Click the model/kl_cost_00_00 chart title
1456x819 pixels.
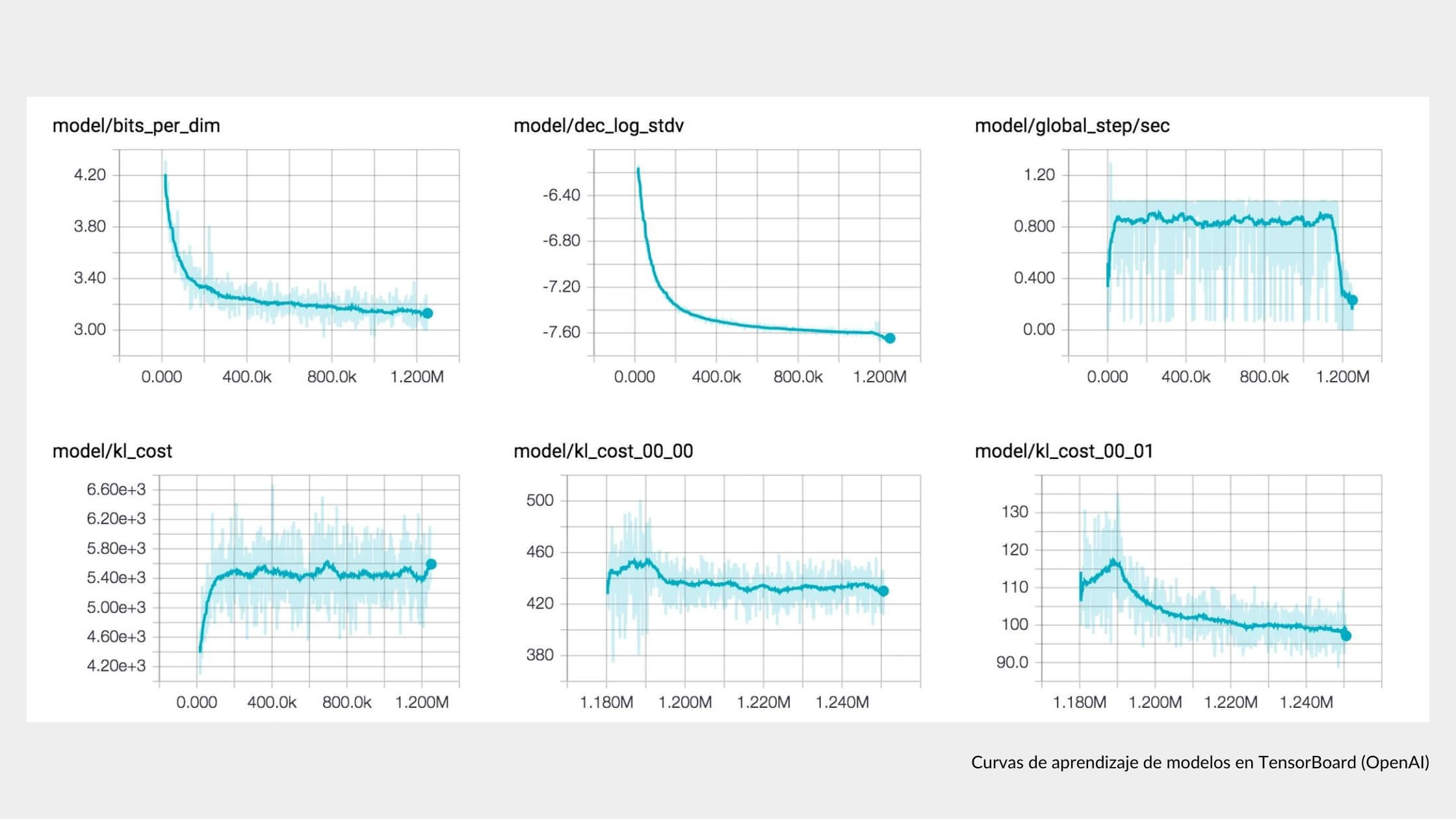[603, 451]
